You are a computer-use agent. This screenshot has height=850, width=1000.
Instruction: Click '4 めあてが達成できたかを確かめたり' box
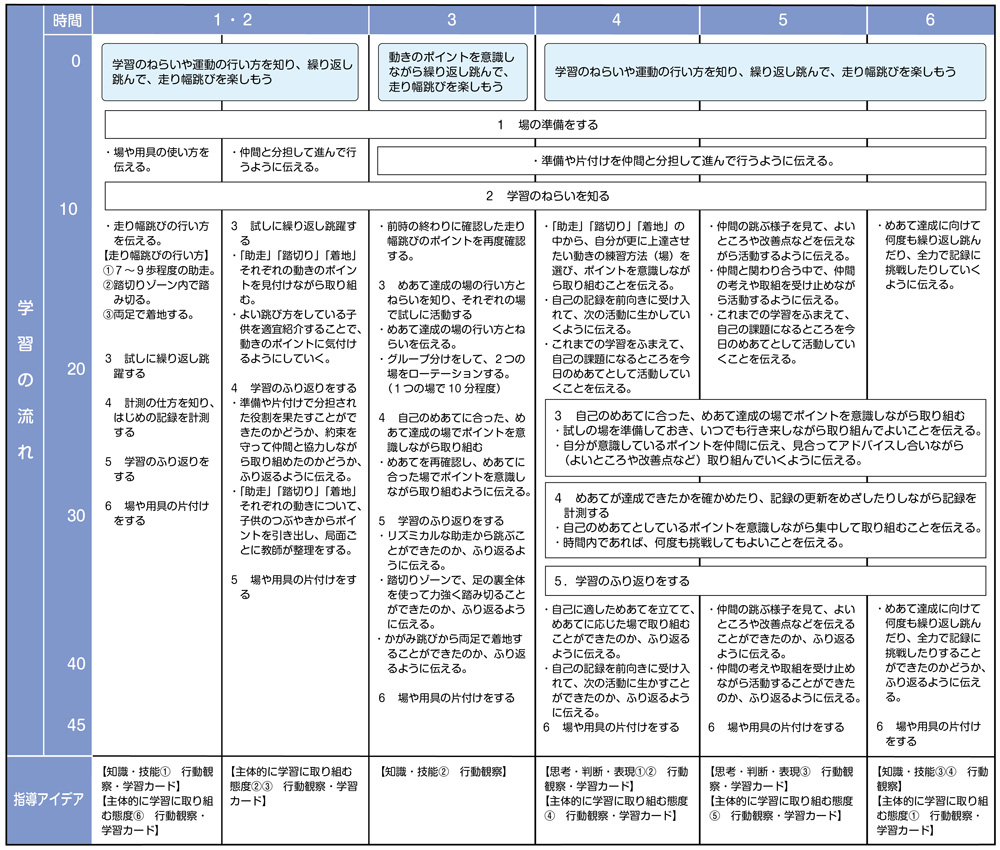[x=765, y=520]
